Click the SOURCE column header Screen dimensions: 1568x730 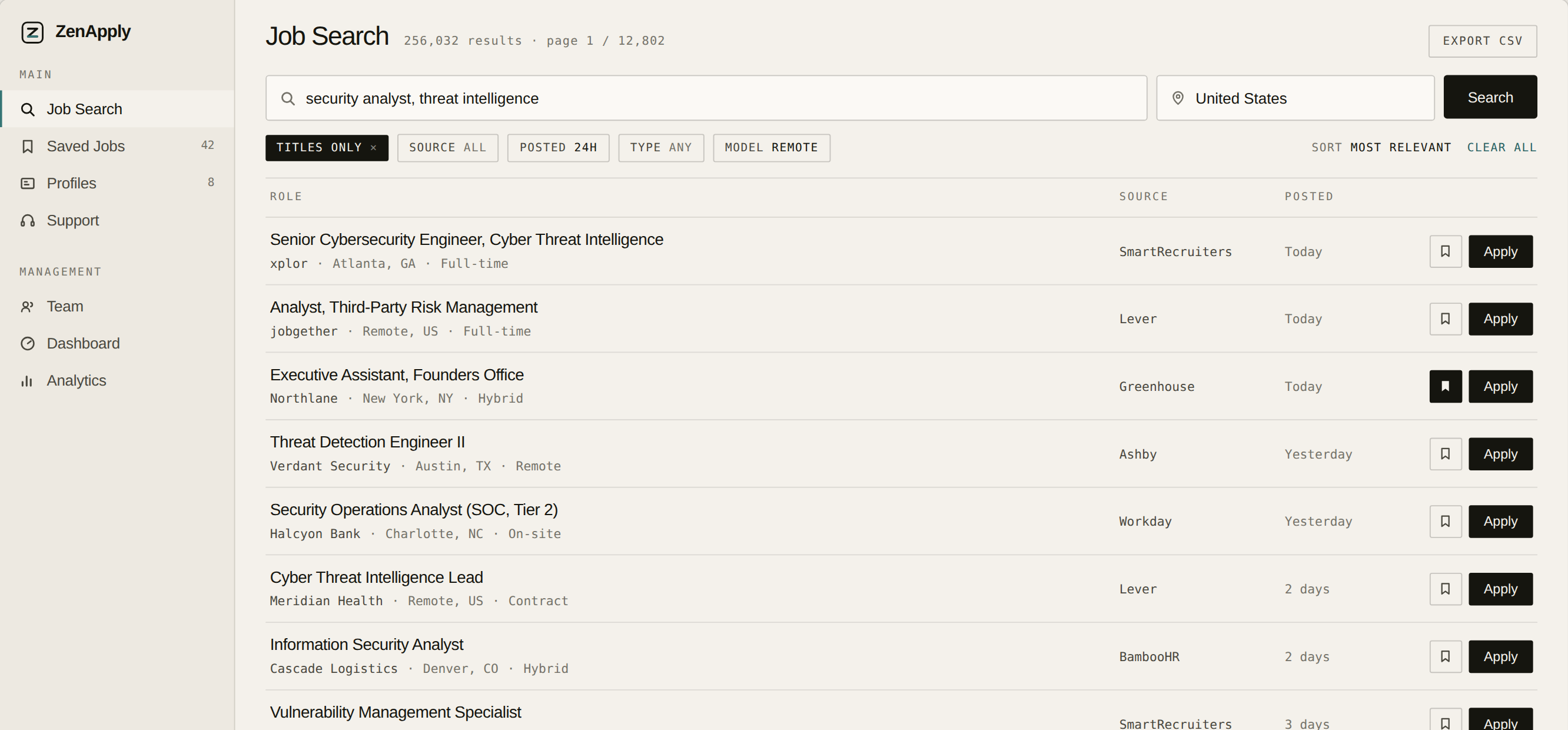pos(1143,197)
